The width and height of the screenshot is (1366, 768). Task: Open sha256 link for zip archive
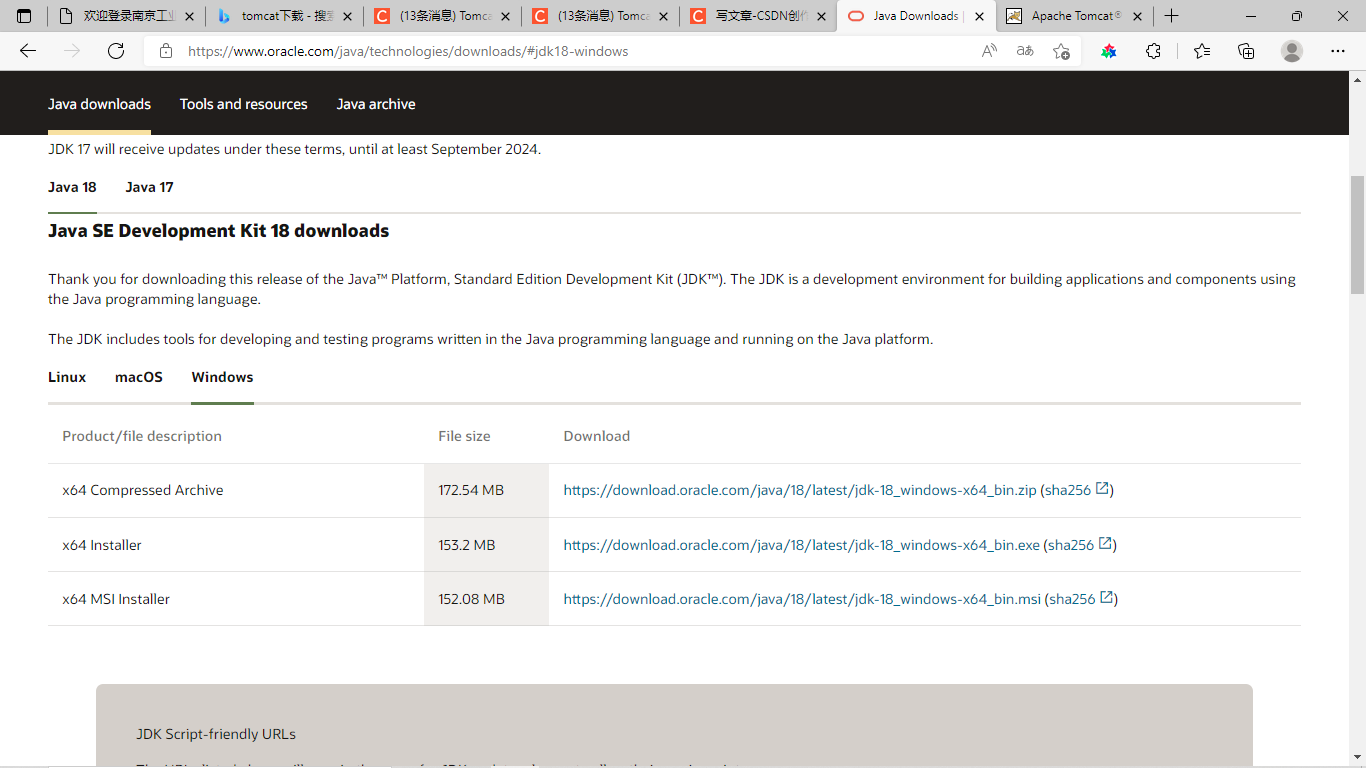1077,490
